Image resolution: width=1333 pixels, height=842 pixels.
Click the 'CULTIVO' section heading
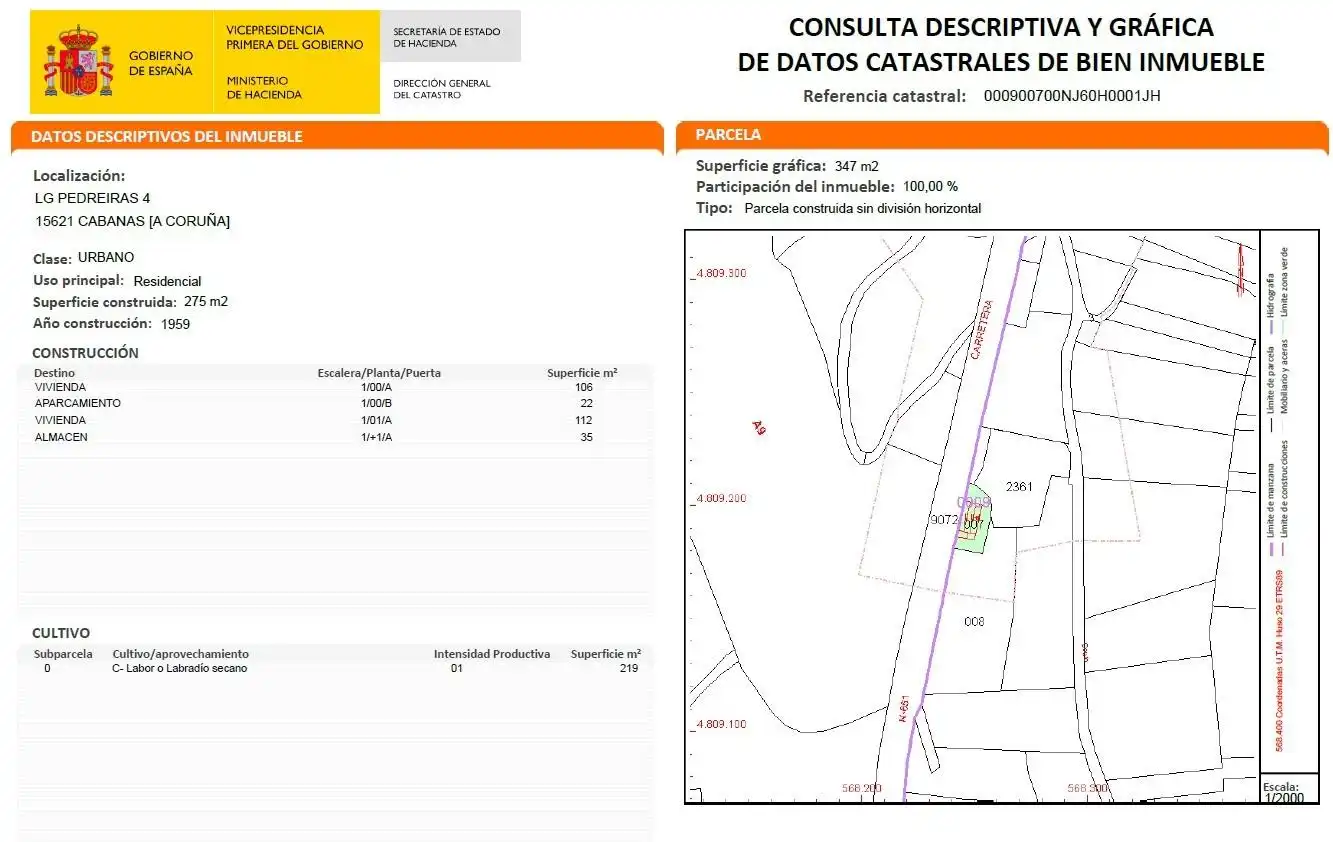[61, 633]
